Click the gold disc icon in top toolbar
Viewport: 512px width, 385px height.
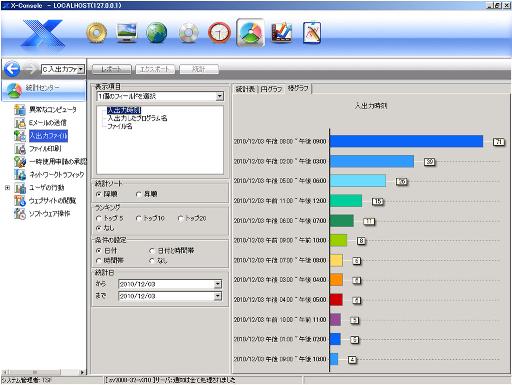coord(97,33)
